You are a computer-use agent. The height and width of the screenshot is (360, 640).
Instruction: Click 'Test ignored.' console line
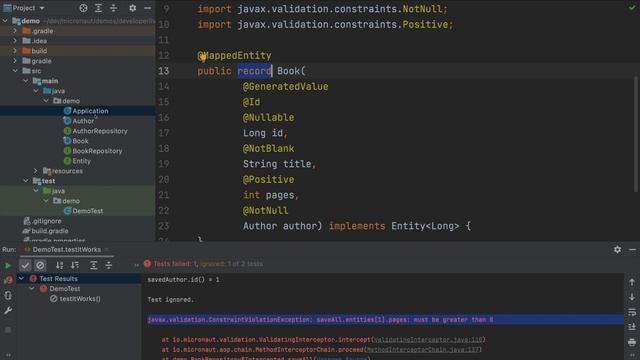click(x=171, y=300)
